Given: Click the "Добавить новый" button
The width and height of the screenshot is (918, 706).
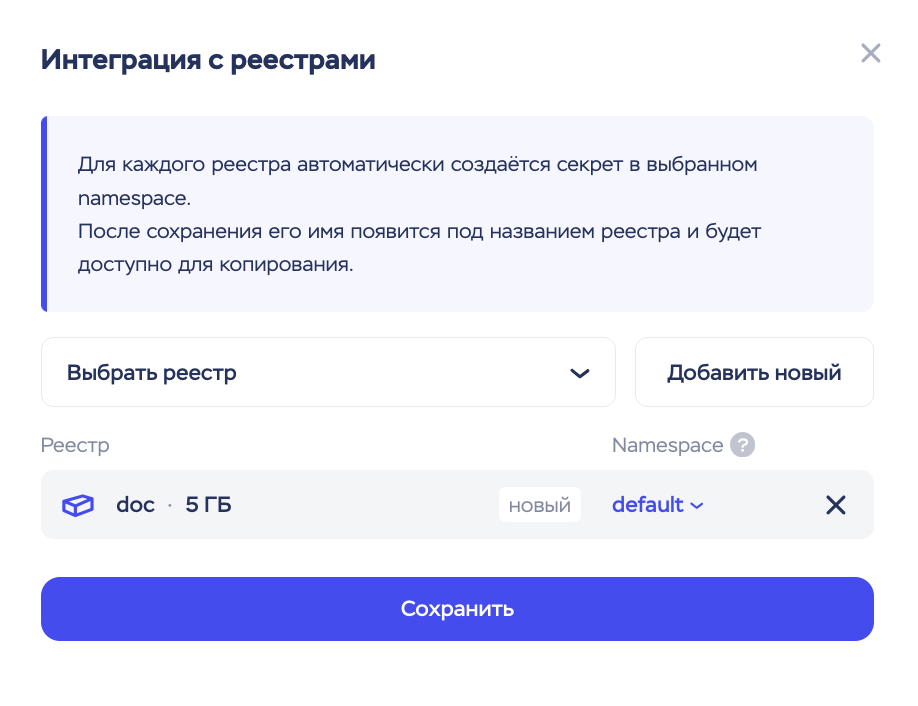Looking at the screenshot, I should (x=754, y=373).
